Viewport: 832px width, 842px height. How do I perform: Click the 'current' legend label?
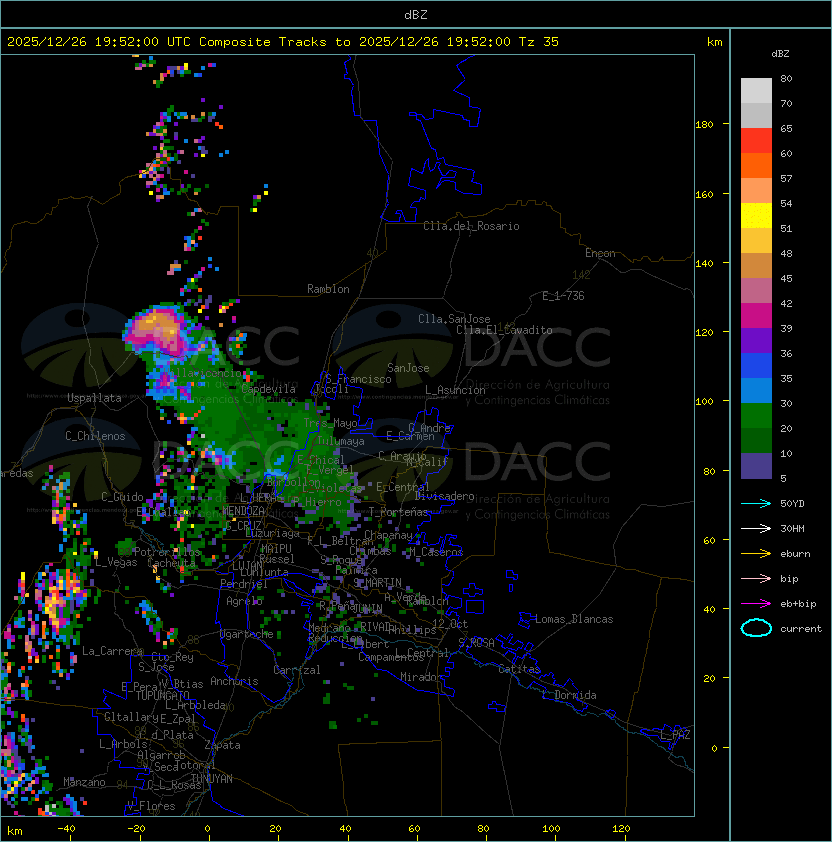coord(801,629)
